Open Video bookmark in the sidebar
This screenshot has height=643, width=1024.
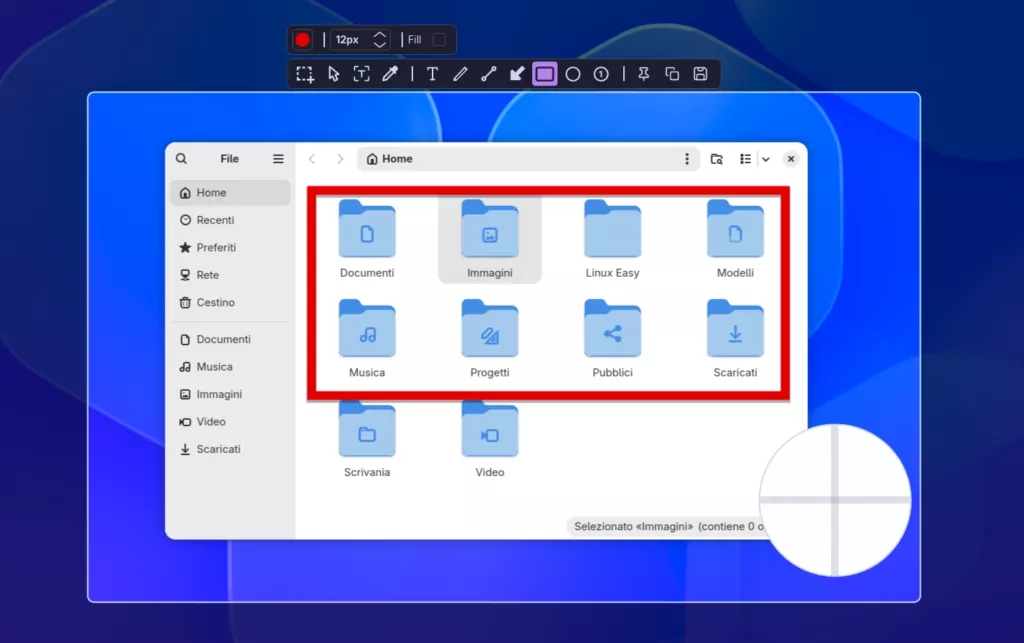pos(230,422)
